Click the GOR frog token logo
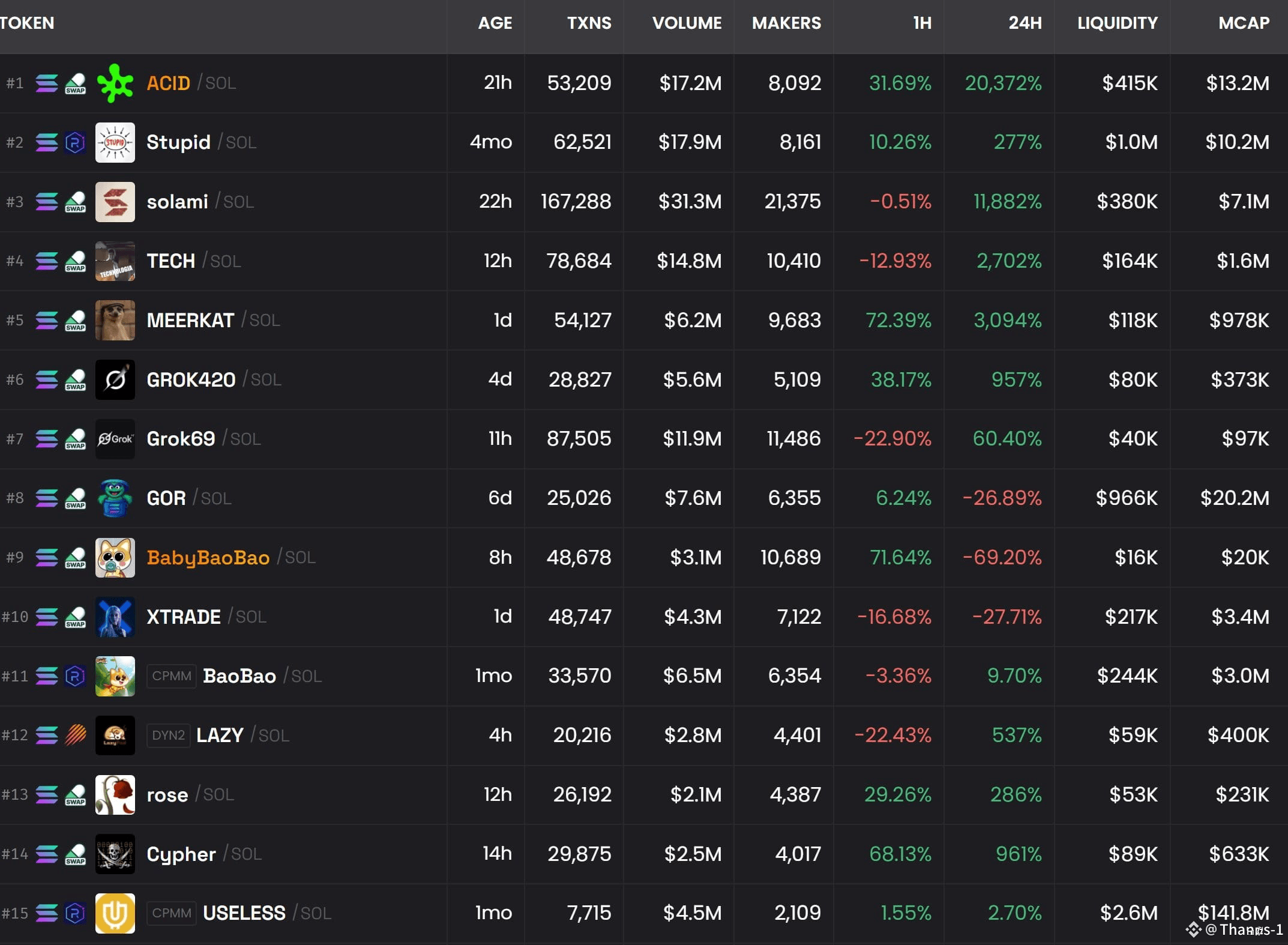The width and height of the screenshot is (1288, 945). (115, 498)
